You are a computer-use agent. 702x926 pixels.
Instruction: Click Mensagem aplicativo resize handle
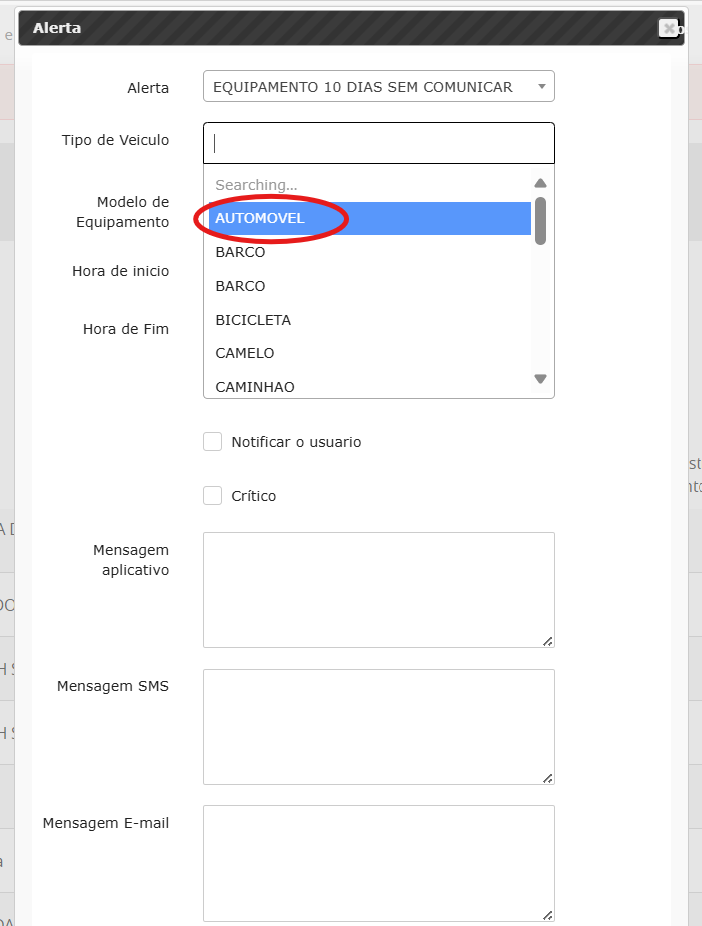pyautogui.click(x=548, y=641)
